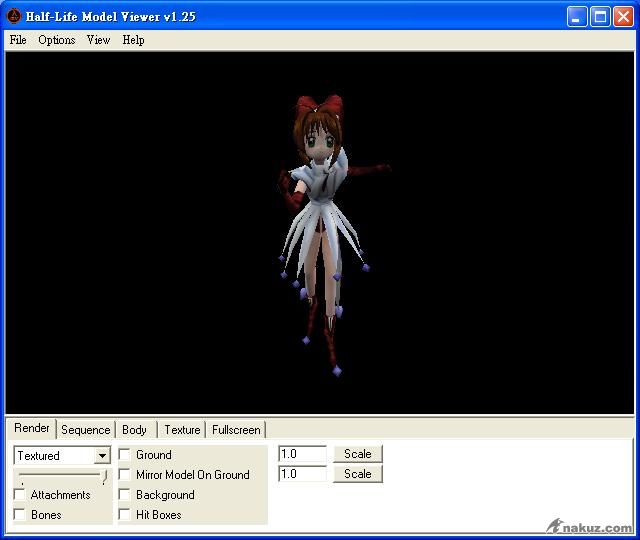Switch to the Fullscreen tab

(236, 430)
